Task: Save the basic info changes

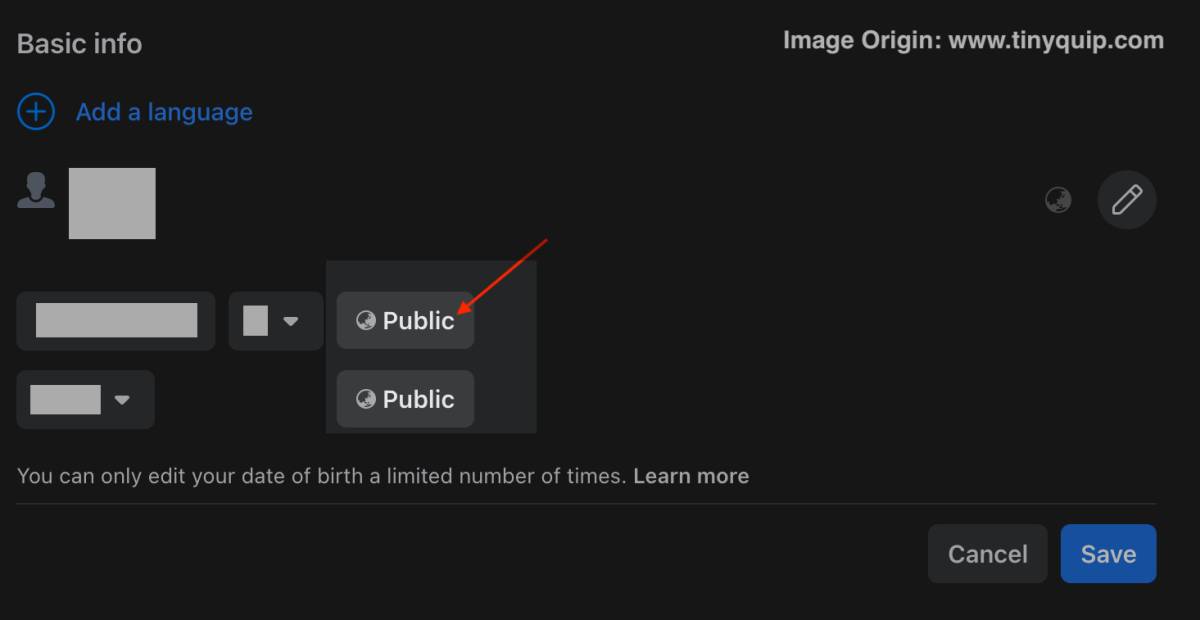Action: pos(1108,554)
